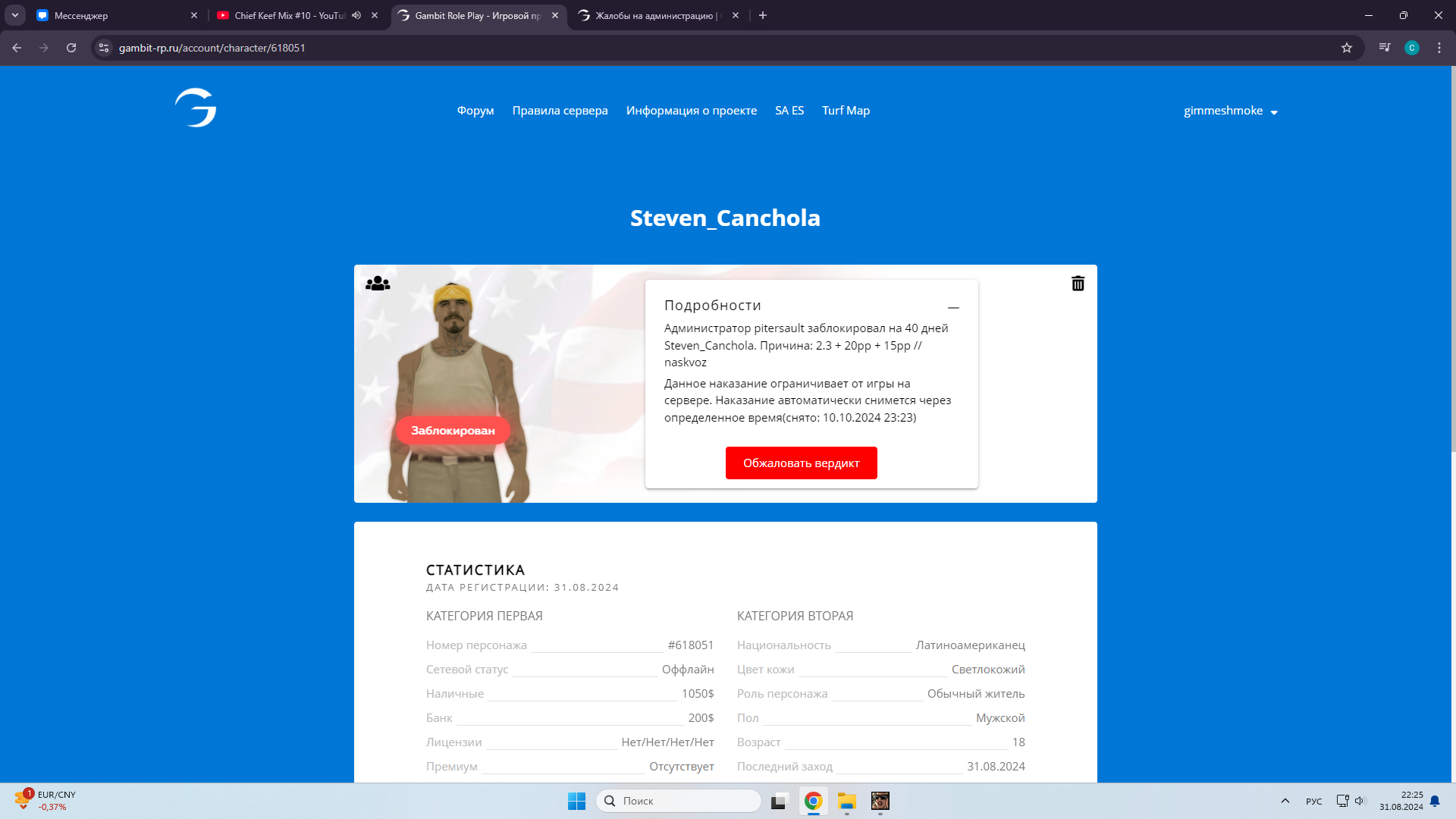Open tab search dropdown arrow
Screen dimensions: 1456x819
(x=14, y=15)
